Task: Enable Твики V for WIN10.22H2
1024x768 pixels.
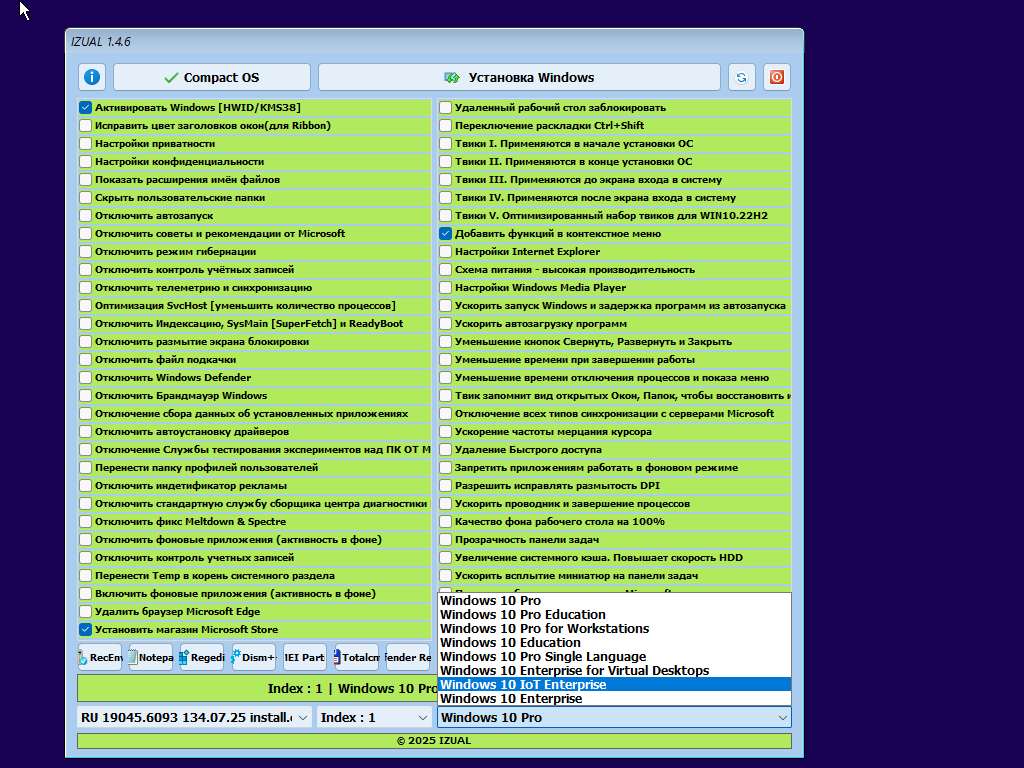Action: coord(445,216)
